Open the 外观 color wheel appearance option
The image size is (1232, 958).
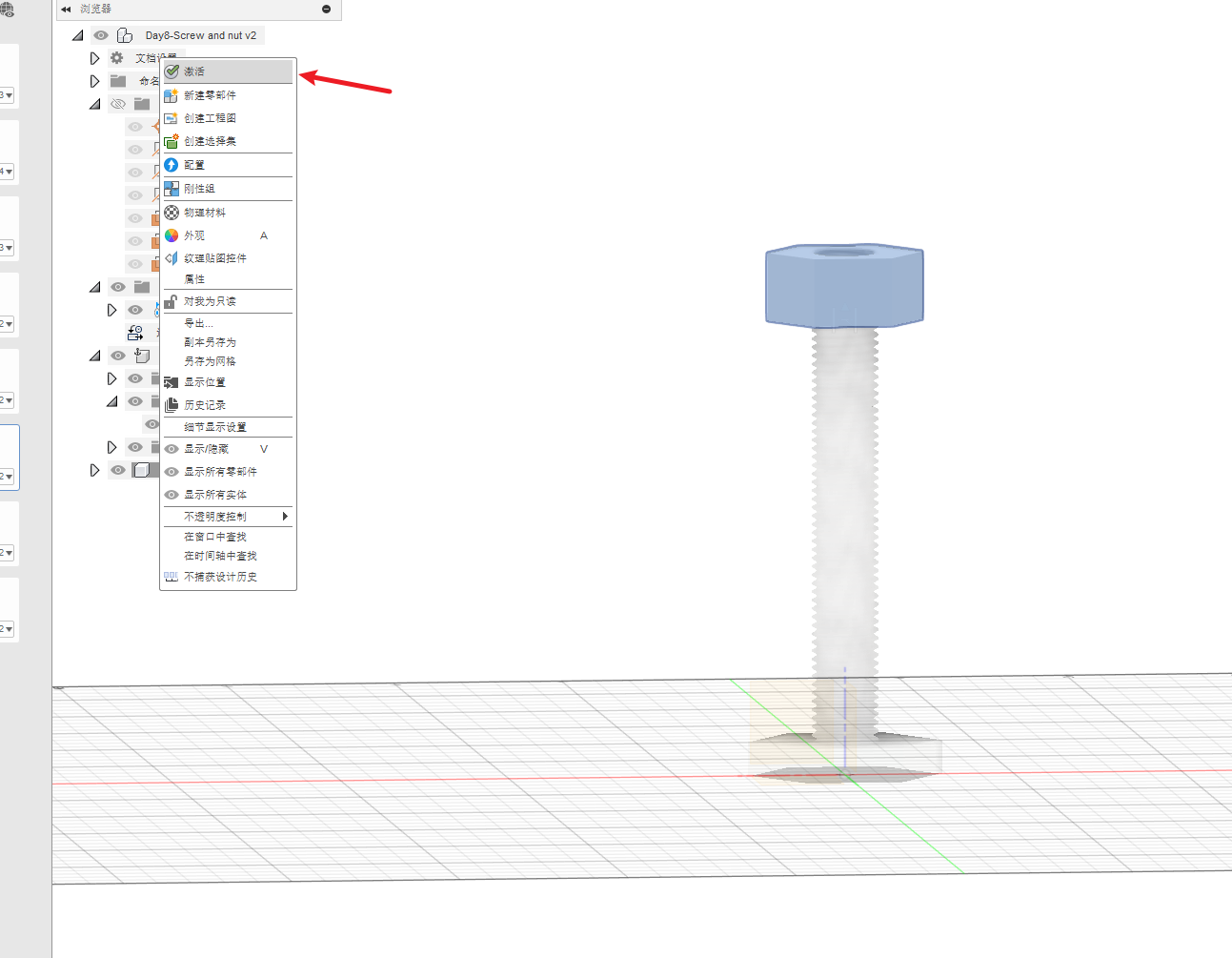(172, 235)
